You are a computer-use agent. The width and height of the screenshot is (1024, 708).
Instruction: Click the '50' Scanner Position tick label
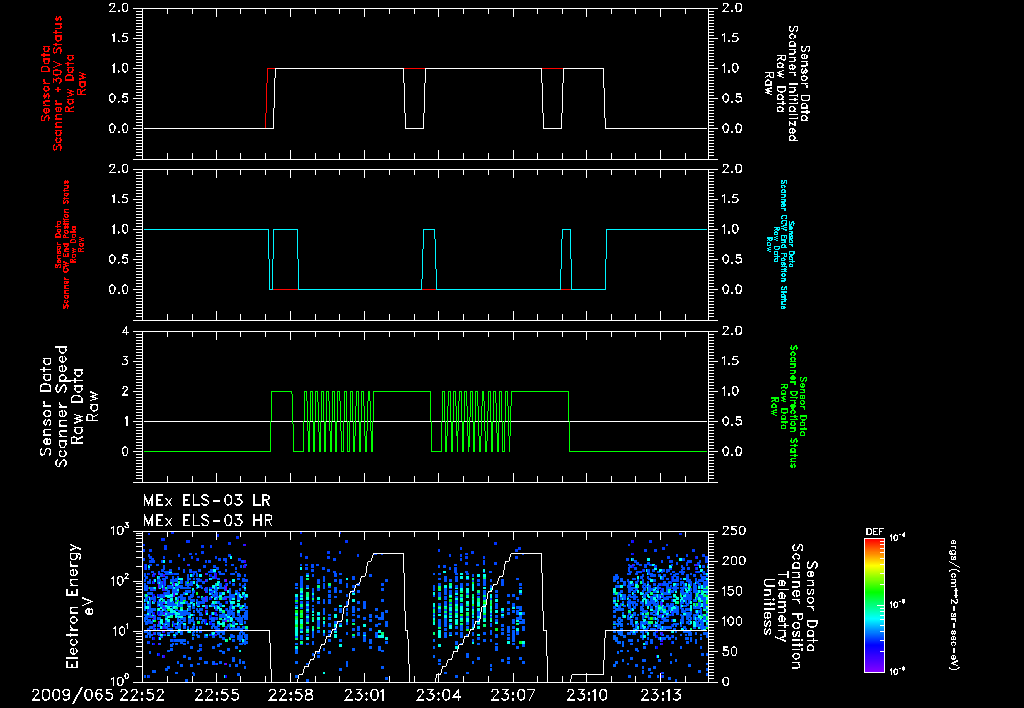[729, 651]
